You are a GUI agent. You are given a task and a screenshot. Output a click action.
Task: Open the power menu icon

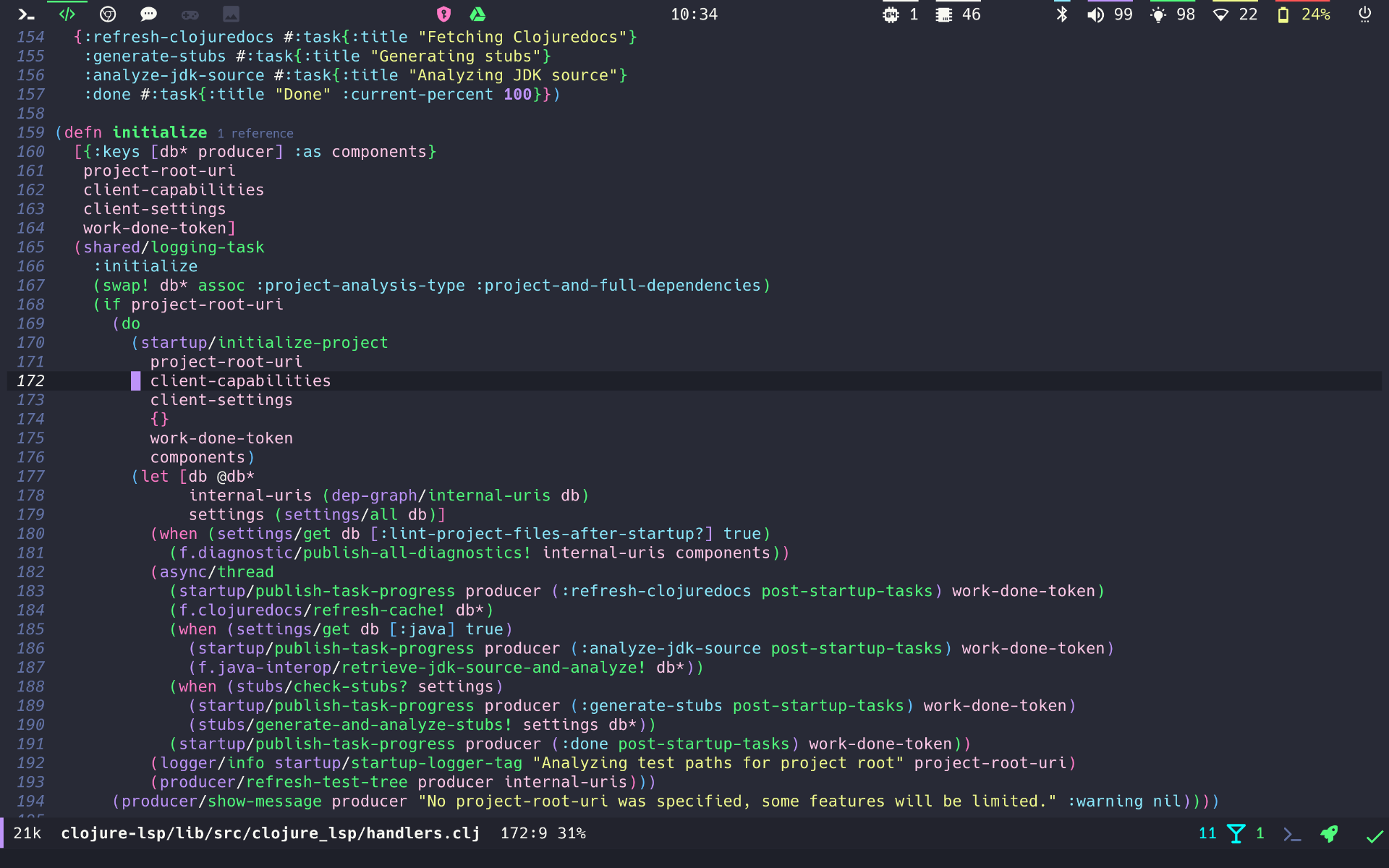coord(1364,14)
